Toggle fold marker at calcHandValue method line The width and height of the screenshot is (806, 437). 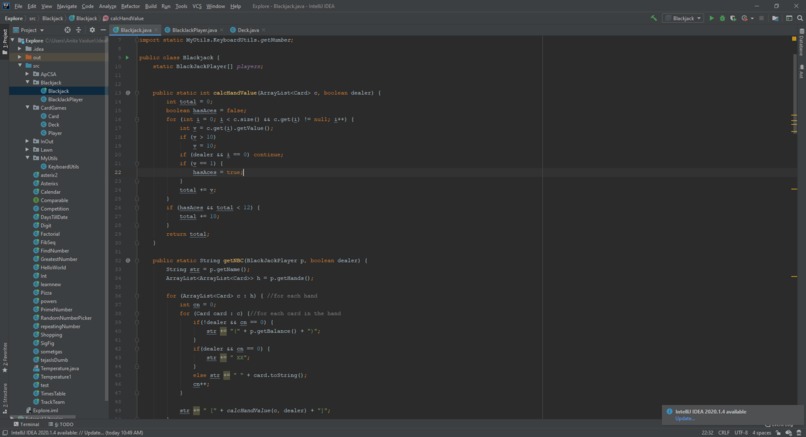pos(137,93)
